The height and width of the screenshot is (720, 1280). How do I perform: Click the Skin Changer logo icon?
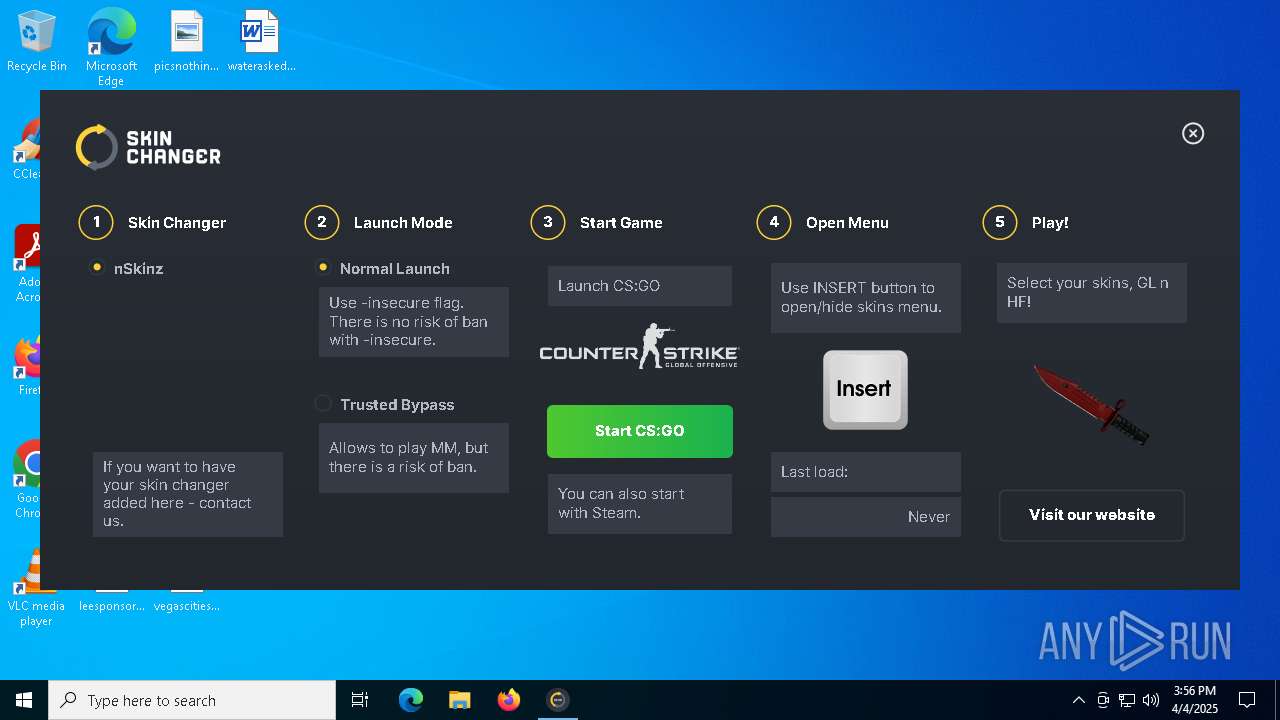pyautogui.click(x=97, y=147)
